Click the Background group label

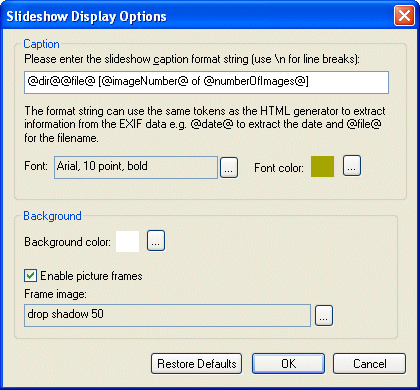[x=52, y=216]
